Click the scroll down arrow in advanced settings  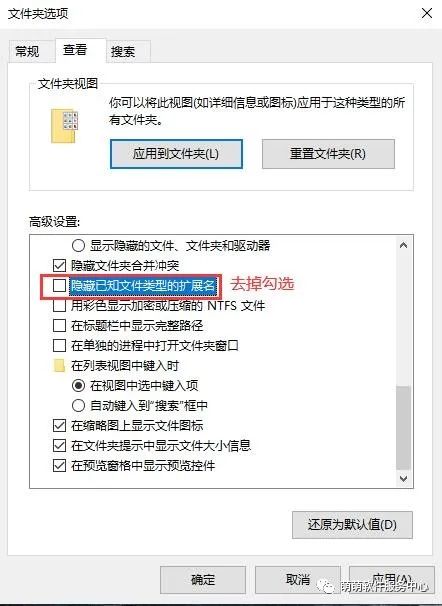tap(403, 479)
